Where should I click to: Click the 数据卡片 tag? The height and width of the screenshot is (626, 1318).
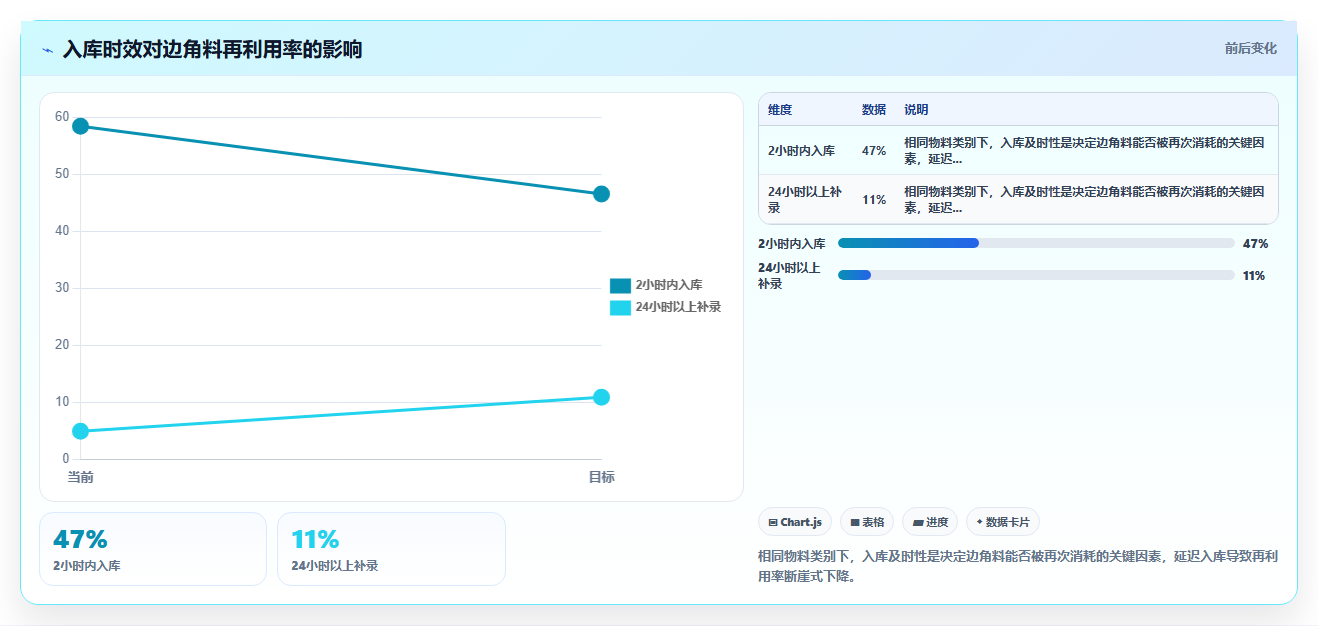pyautogui.click(x=1003, y=522)
